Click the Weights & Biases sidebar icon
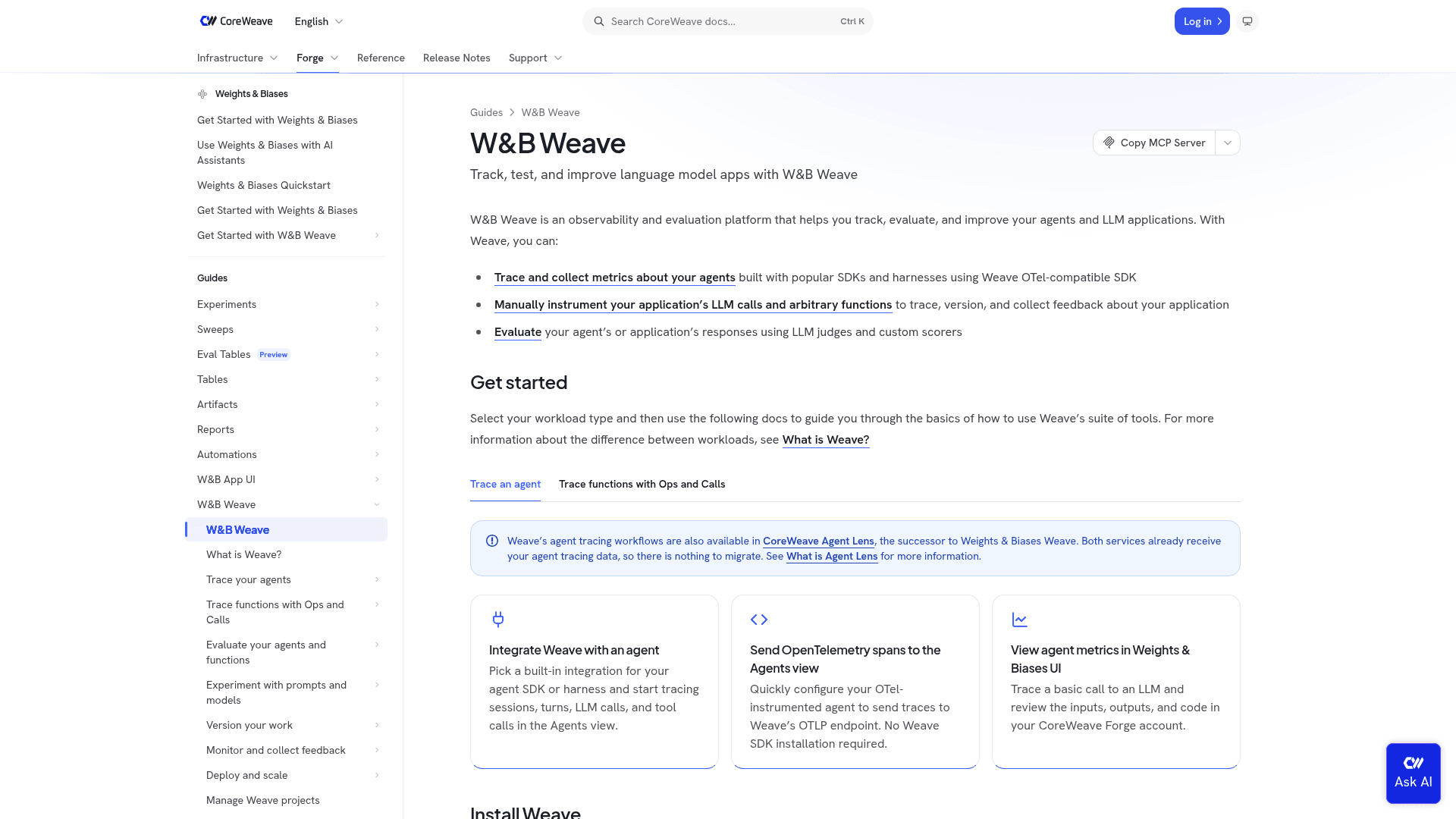This screenshot has width=1456, height=819. 202,94
